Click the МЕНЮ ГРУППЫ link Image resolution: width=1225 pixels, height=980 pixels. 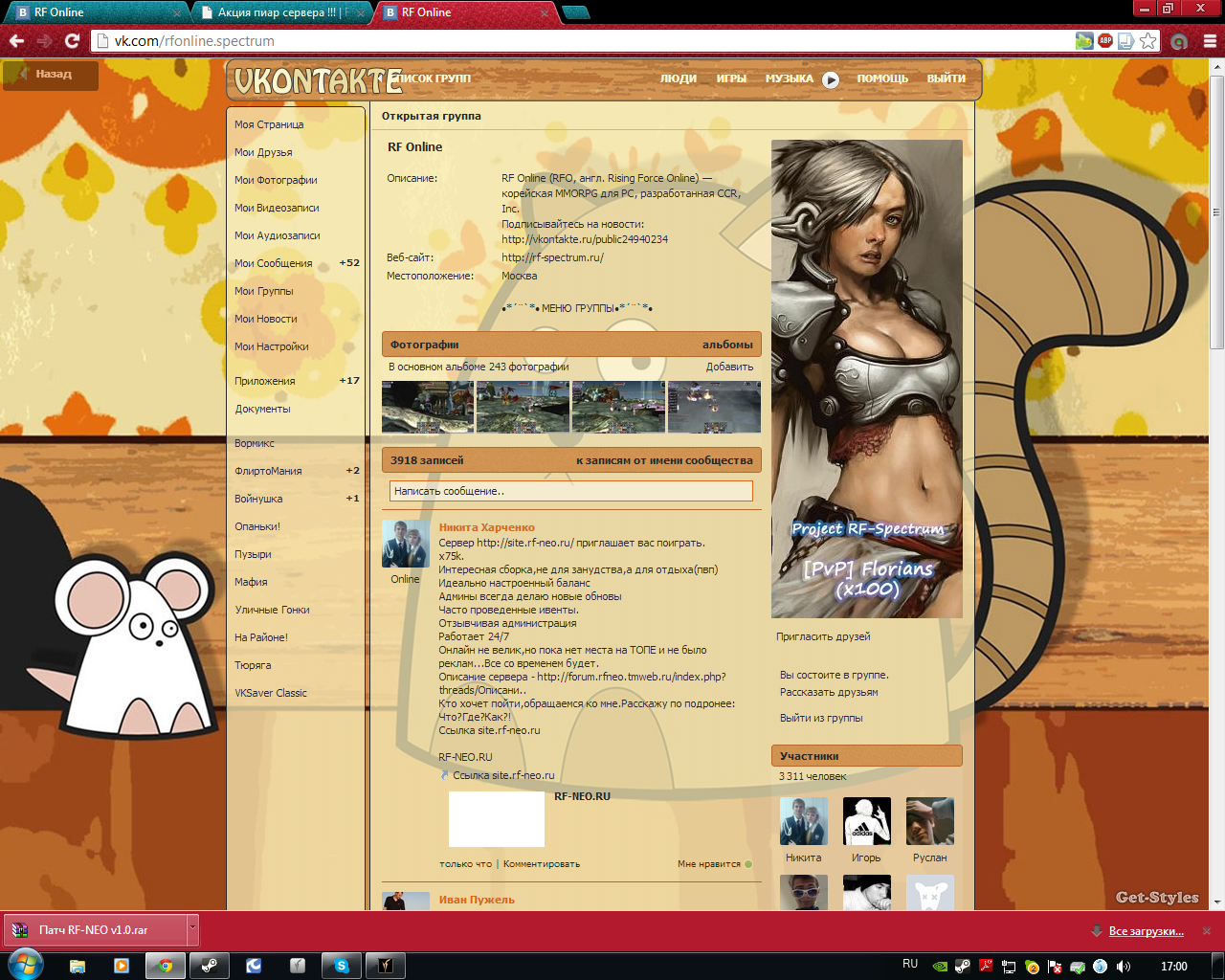(x=578, y=308)
